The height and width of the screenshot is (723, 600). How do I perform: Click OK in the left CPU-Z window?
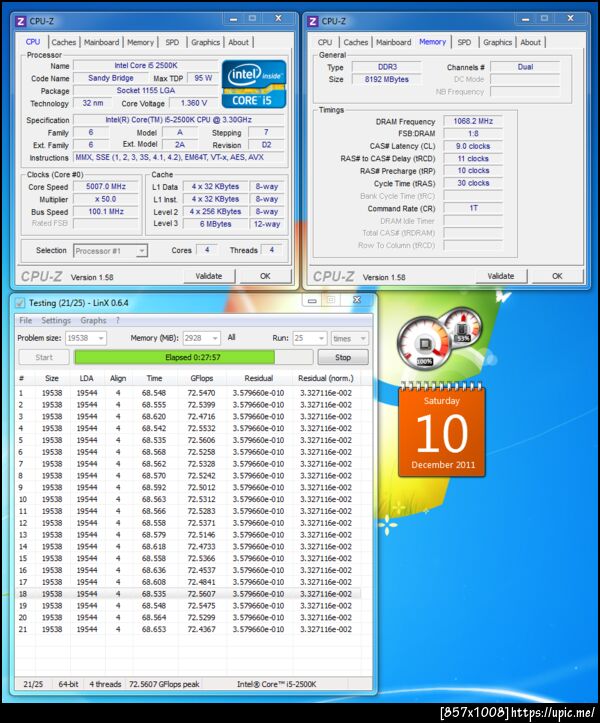265,276
